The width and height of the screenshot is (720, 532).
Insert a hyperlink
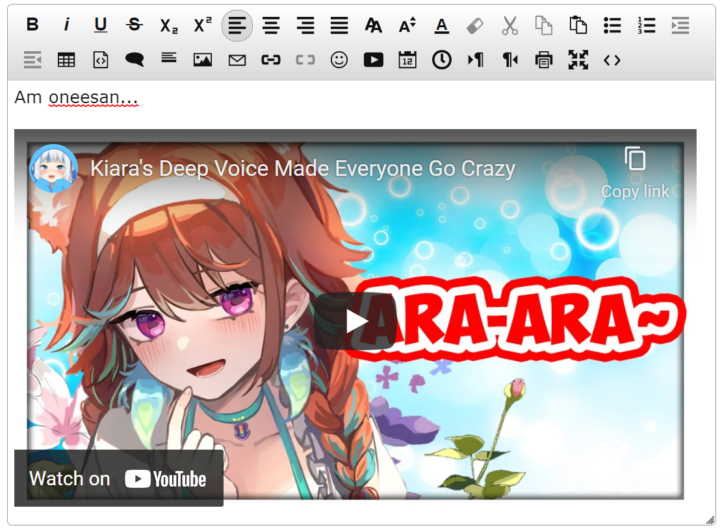271,60
